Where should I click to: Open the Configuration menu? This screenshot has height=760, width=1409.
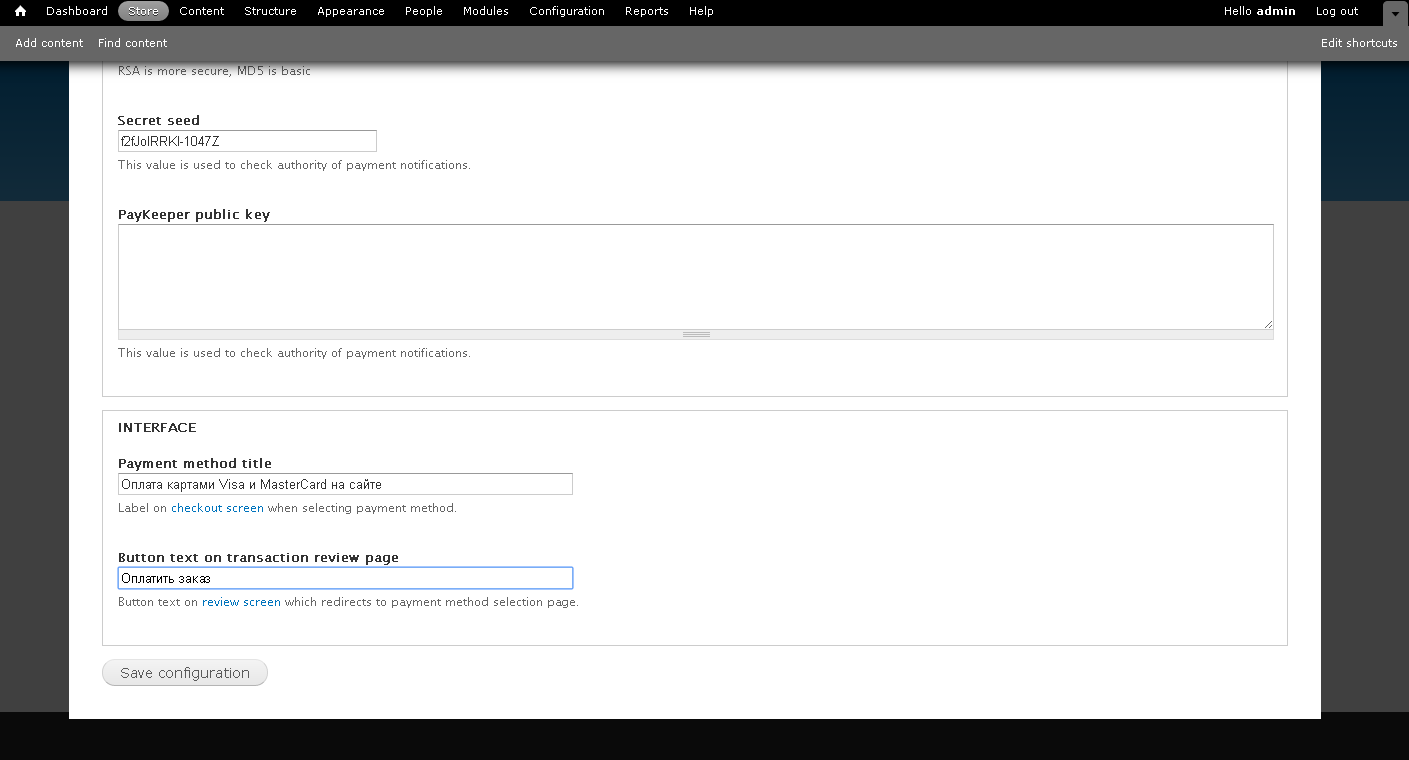click(x=566, y=11)
